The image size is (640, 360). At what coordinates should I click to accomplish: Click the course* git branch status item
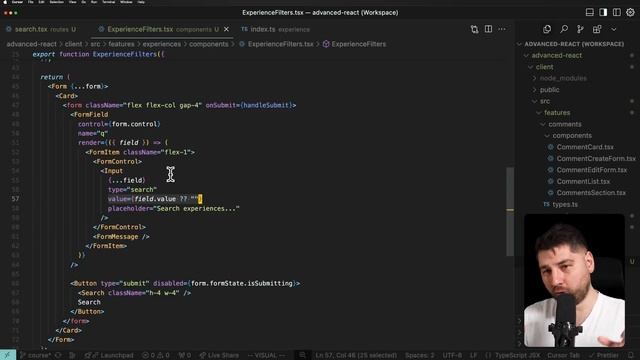pos(36,355)
